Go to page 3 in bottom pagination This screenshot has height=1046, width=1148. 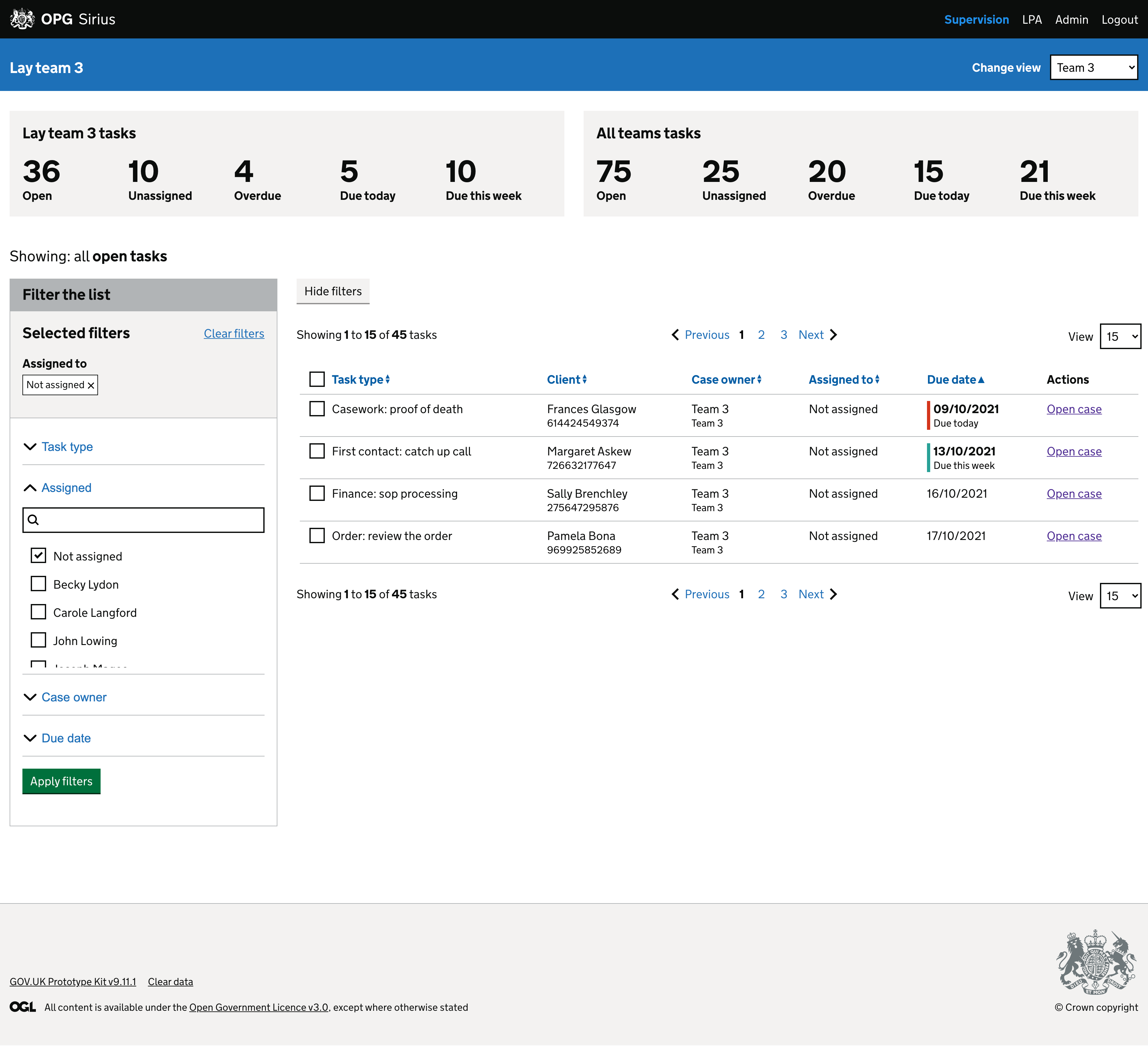coord(783,594)
